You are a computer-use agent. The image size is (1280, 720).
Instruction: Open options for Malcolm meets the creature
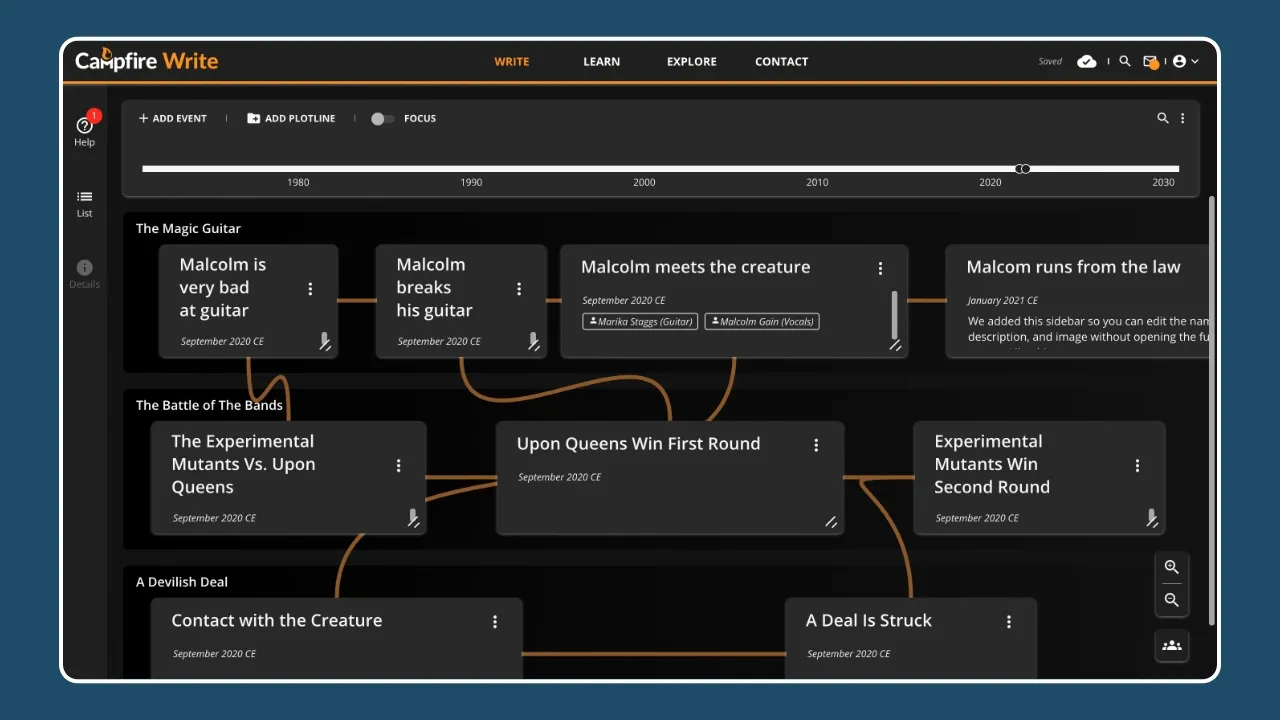pos(880,268)
